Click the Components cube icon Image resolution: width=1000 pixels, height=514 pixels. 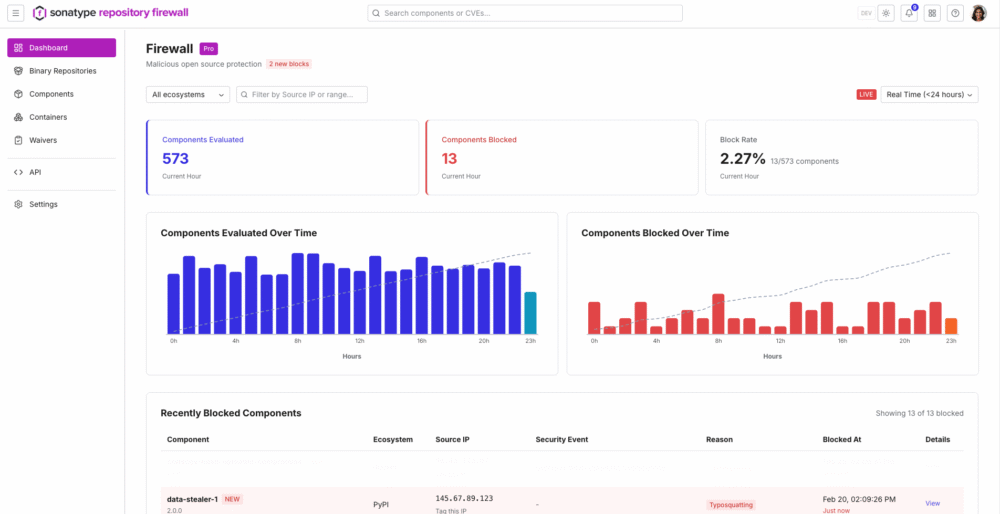coord(18,94)
